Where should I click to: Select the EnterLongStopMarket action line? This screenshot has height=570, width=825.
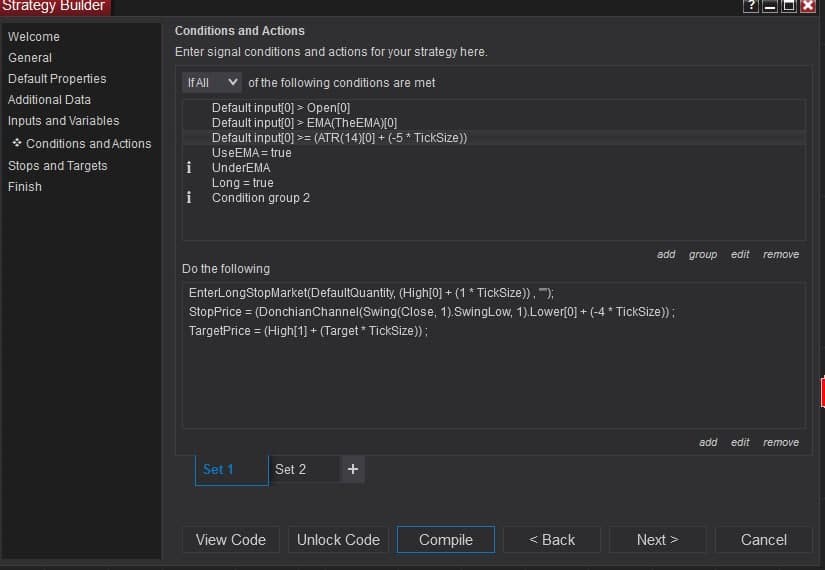coord(370,293)
